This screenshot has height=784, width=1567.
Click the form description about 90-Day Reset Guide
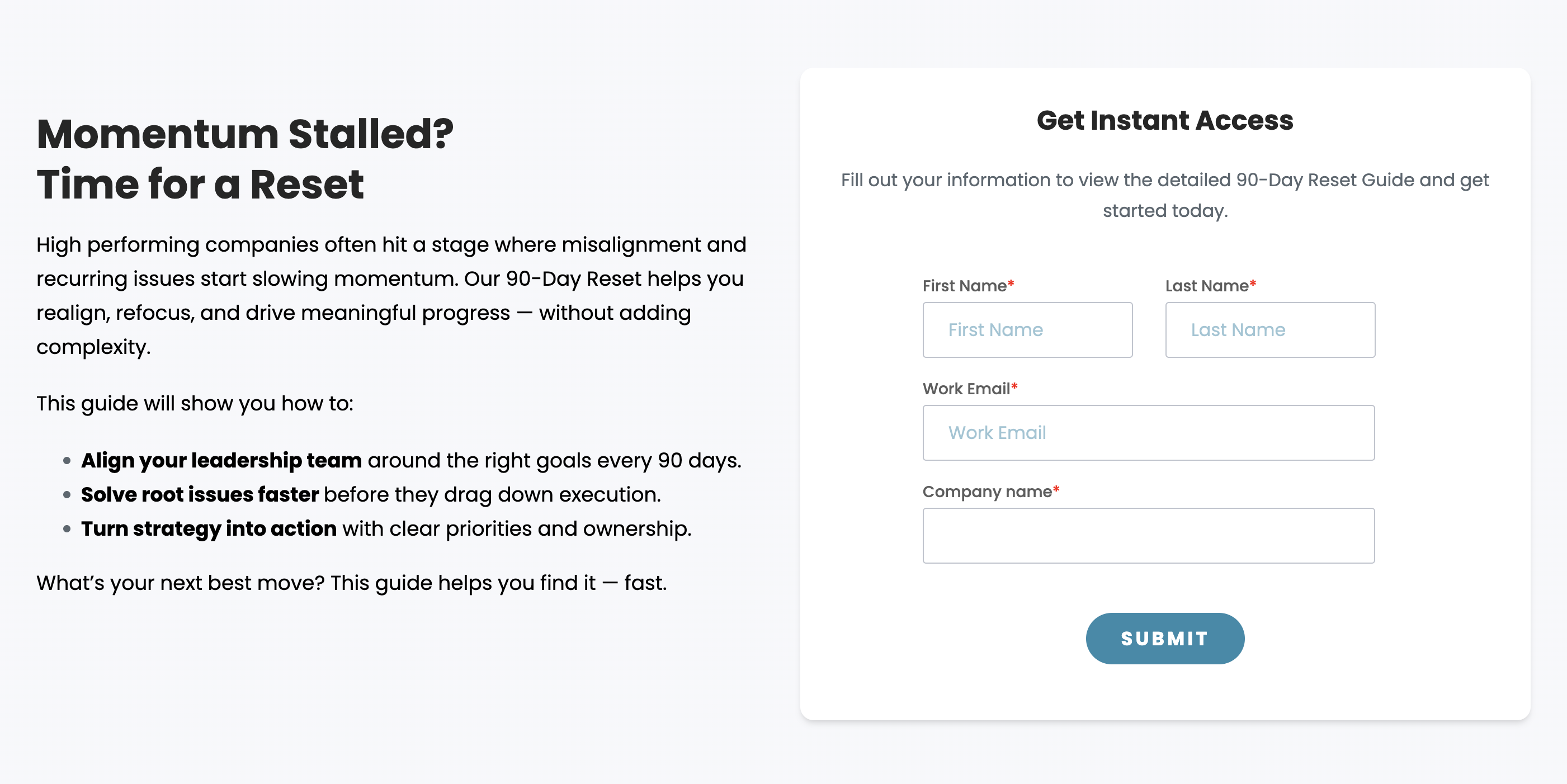[x=1164, y=195]
